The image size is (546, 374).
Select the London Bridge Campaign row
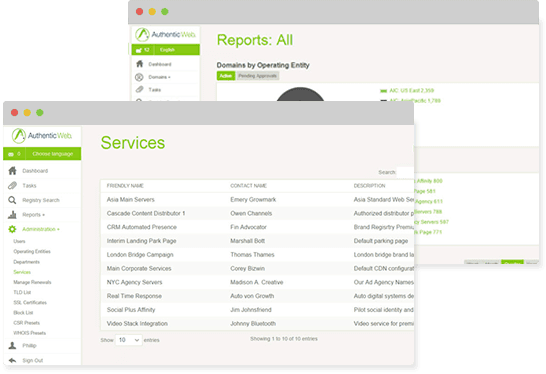pyautogui.click(x=257, y=255)
